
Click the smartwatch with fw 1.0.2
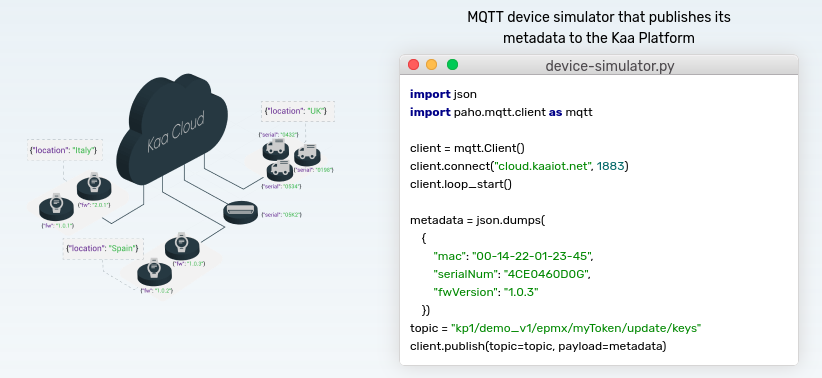pyautogui.click(x=155, y=273)
